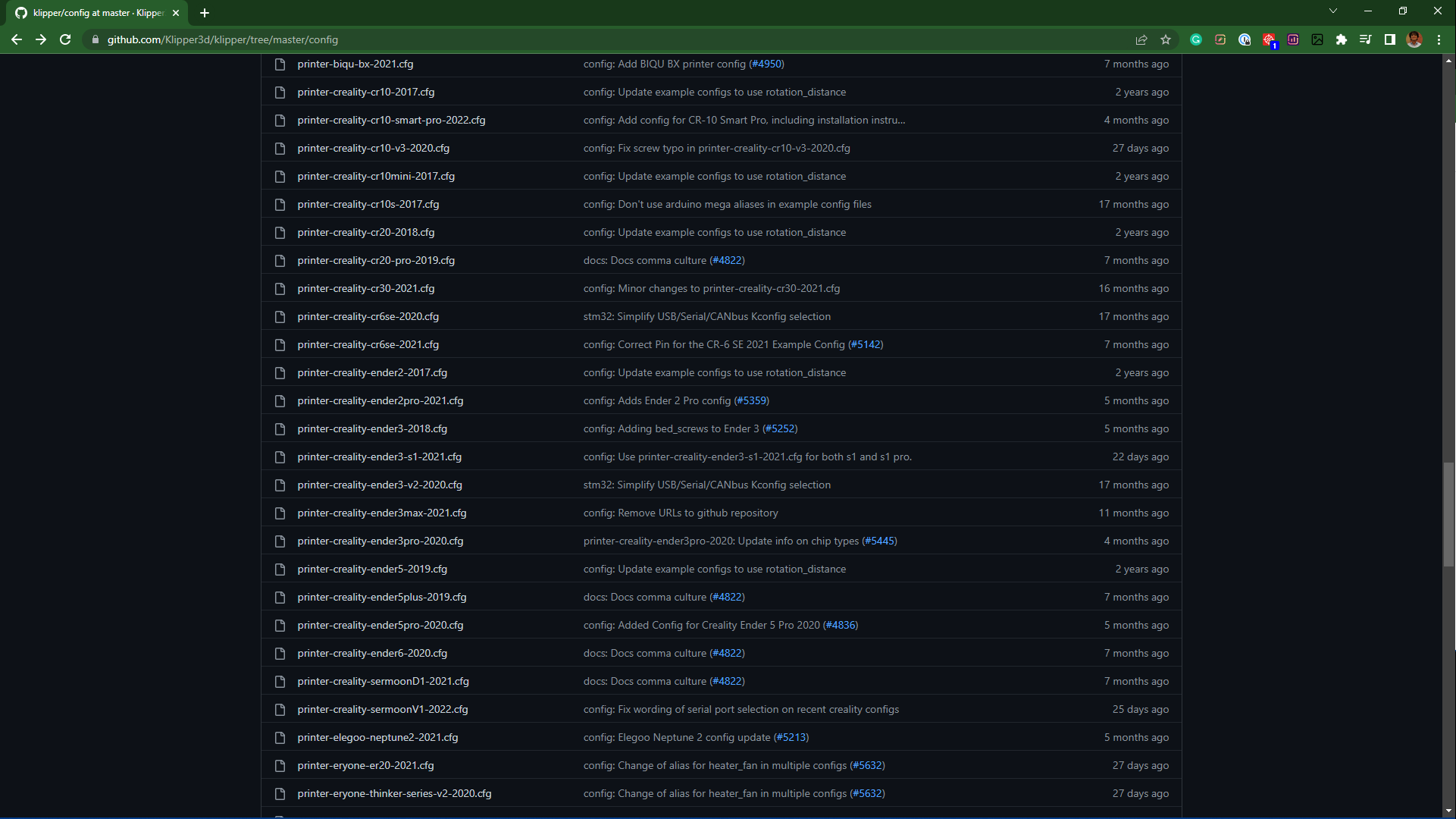Screen dimensions: 1456x819
Task: Click the address bar URL field
Action: (x=606, y=39)
